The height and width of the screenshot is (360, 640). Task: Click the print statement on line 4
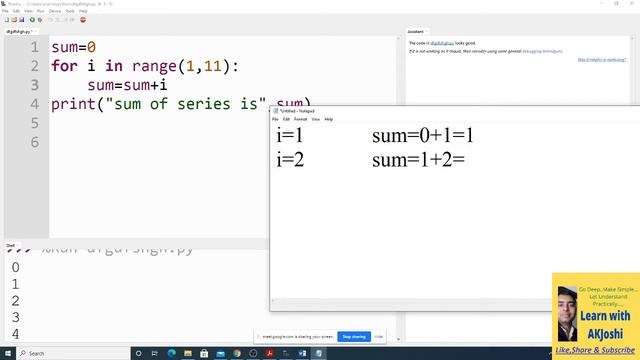coord(181,104)
